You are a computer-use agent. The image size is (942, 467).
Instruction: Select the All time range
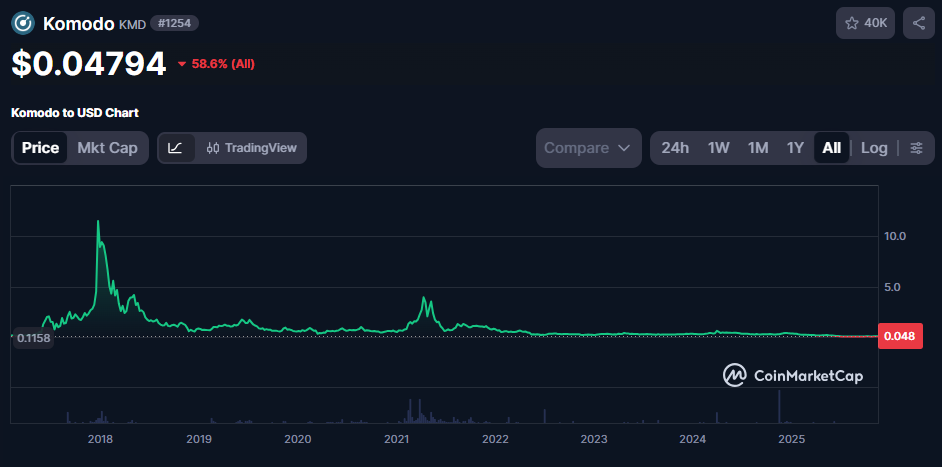pos(831,148)
